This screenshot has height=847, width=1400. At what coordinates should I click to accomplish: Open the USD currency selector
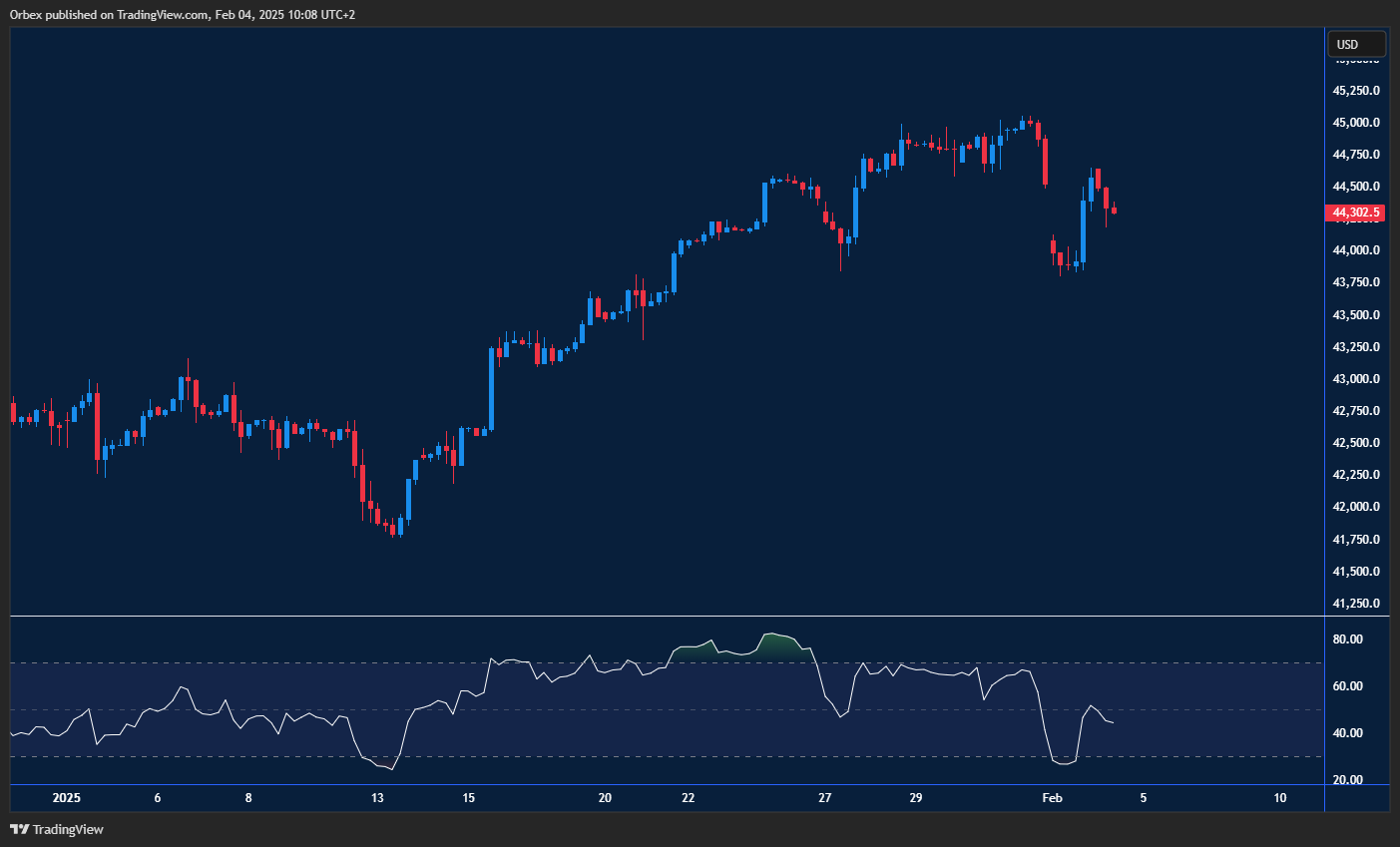point(1355,45)
